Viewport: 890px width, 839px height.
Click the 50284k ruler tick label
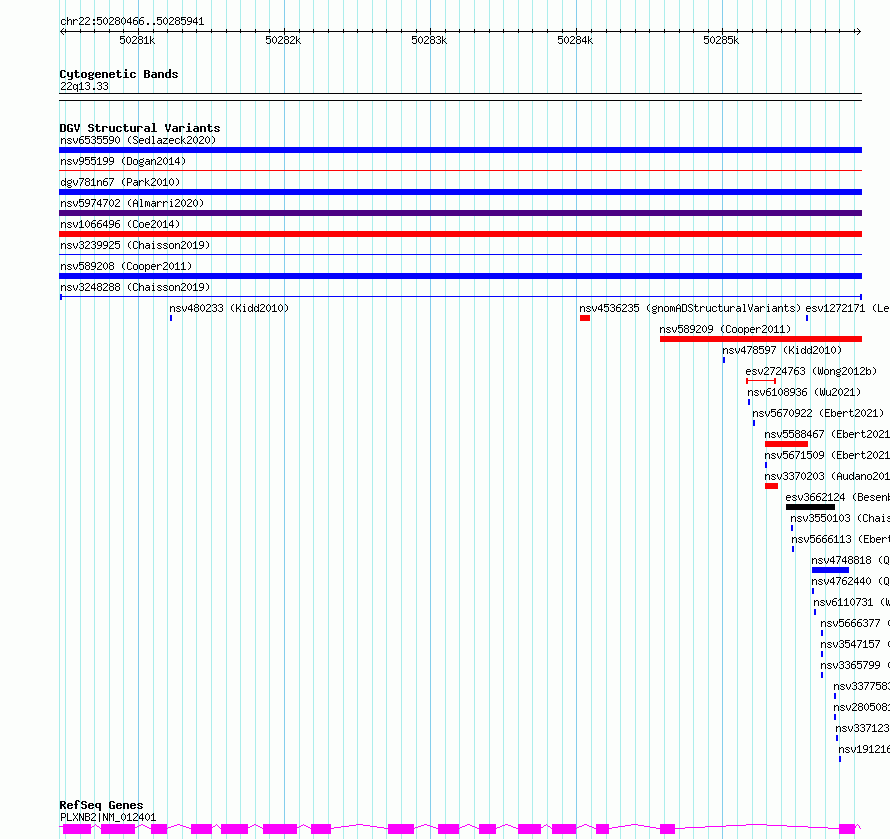[x=575, y=40]
